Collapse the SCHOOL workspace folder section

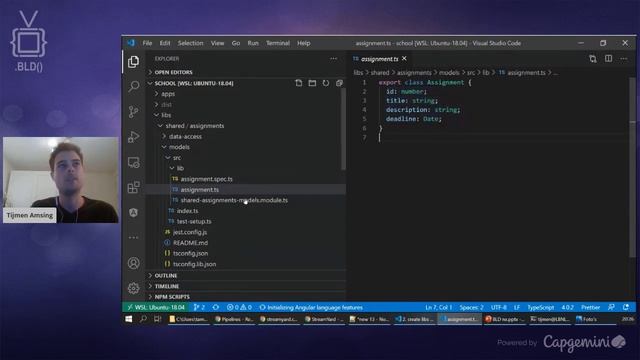(x=194, y=83)
